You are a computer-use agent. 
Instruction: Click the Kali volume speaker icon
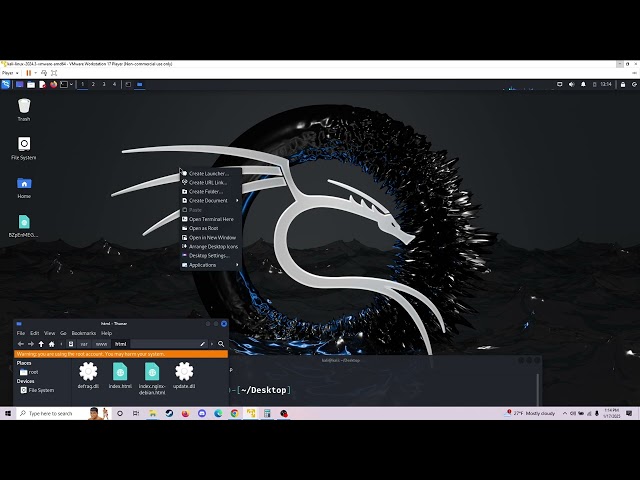coord(571,84)
